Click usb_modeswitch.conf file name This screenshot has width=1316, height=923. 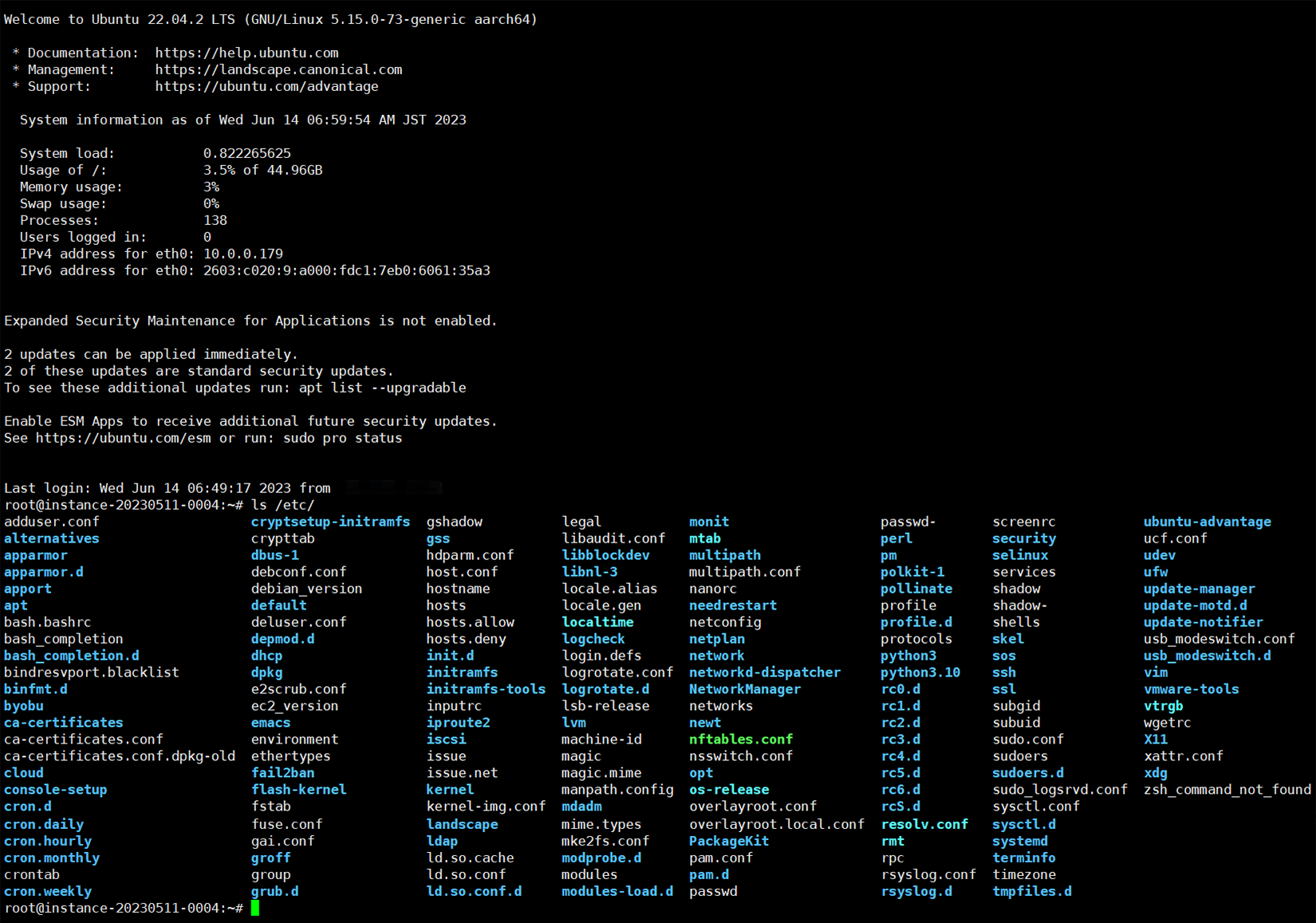pos(1219,639)
